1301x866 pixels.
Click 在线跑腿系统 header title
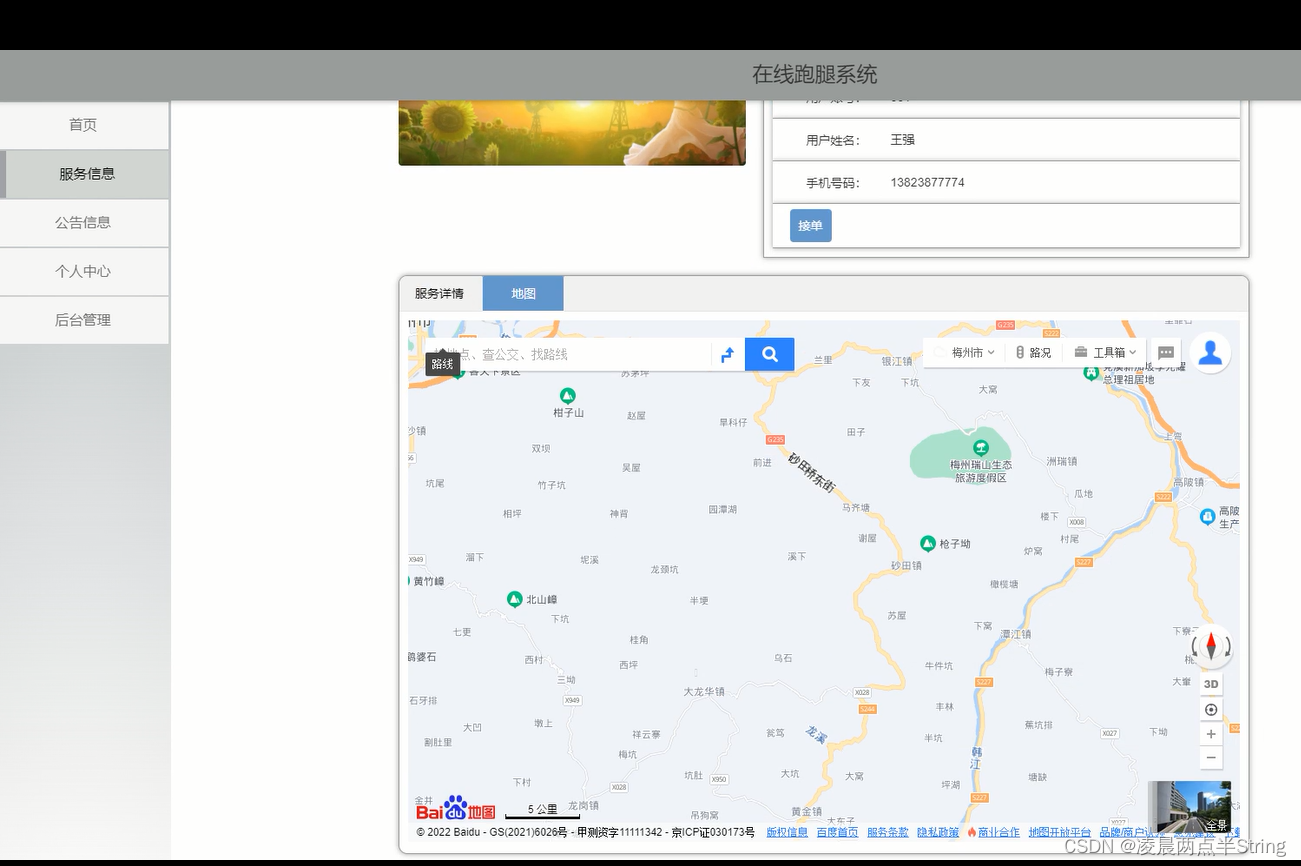tap(814, 74)
